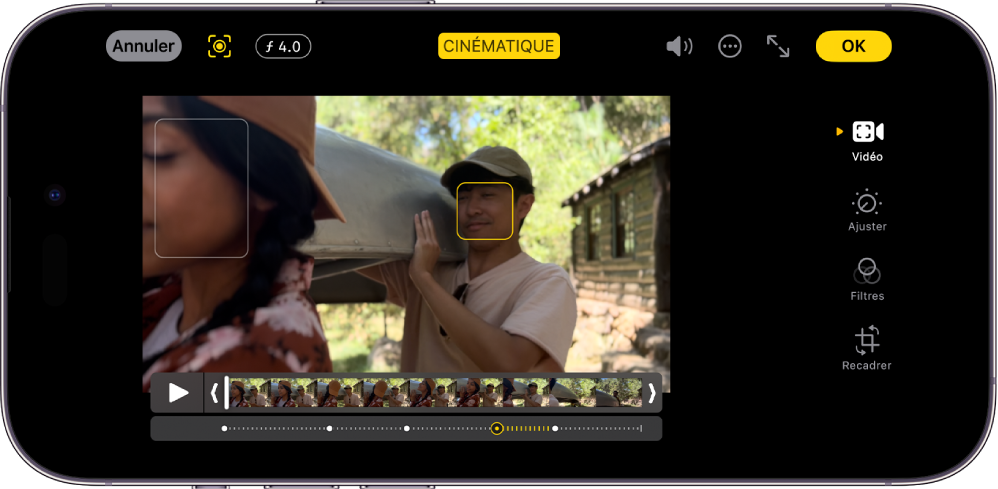Tap the Annuler button
The image size is (998, 489).
click(144, 46)
